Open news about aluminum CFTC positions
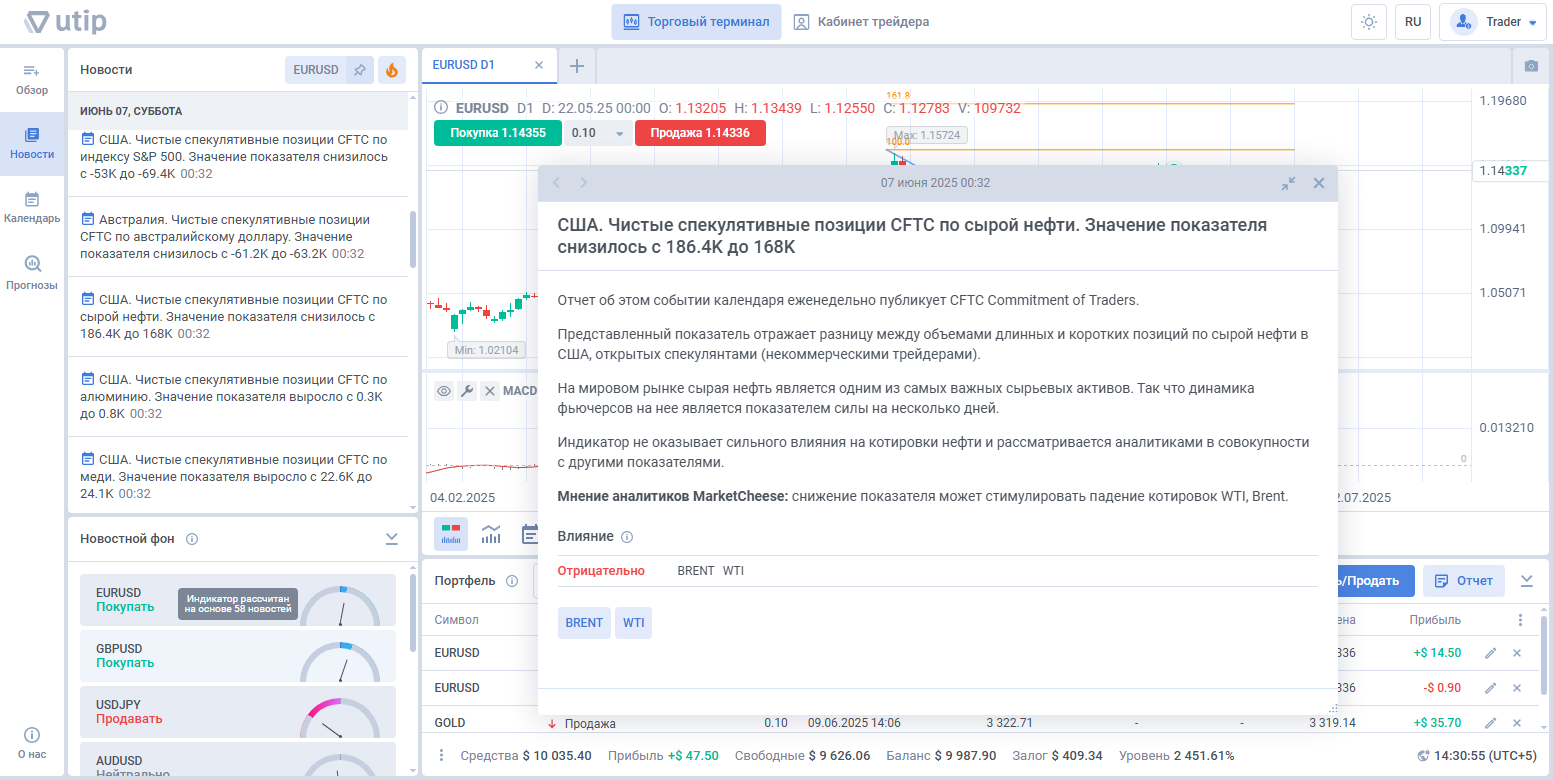1553x780 pixels. tap(238, 396)
